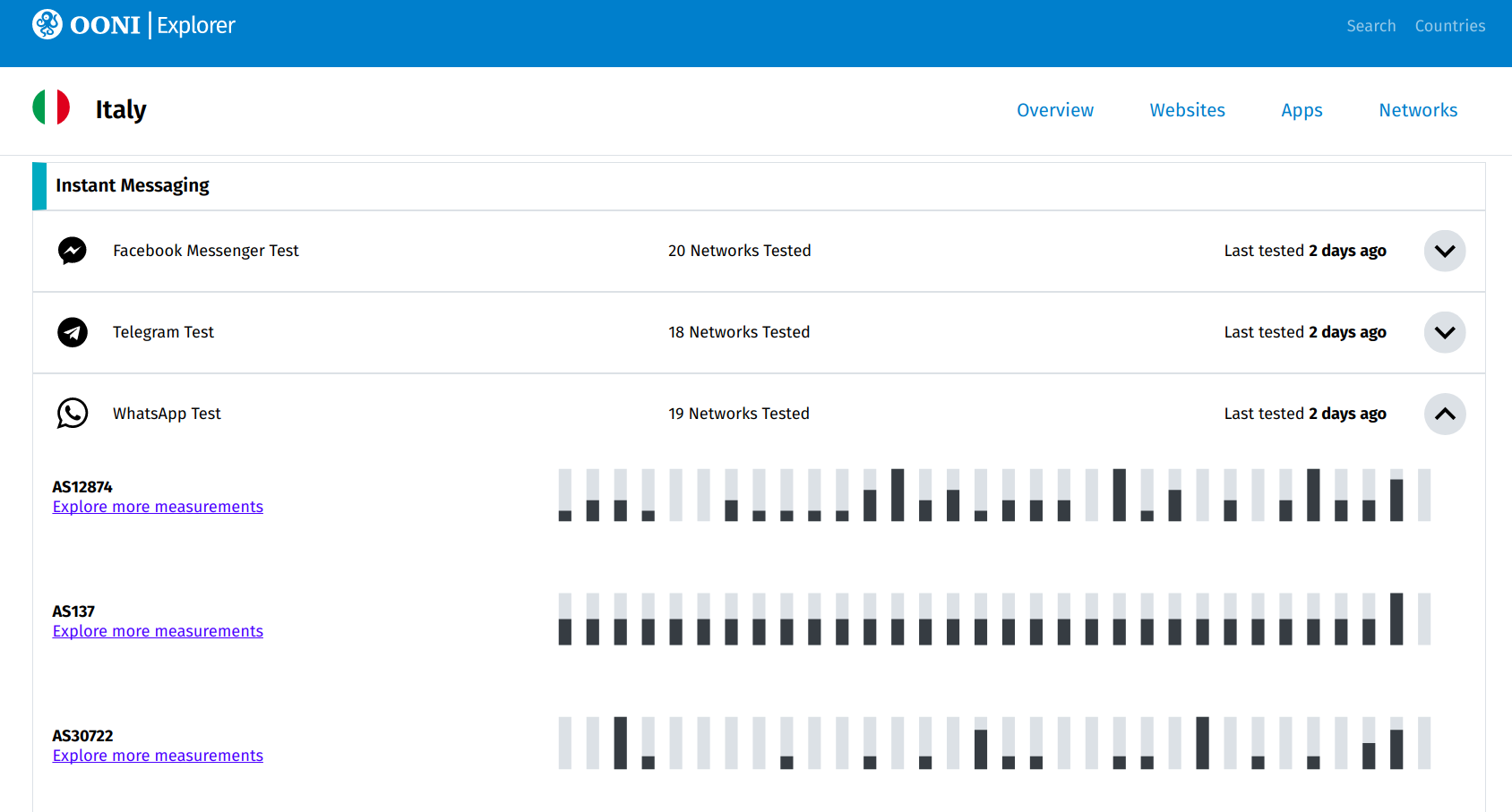
Task: Click the first bar in AS12874 chart
Action: click(565, 495)
